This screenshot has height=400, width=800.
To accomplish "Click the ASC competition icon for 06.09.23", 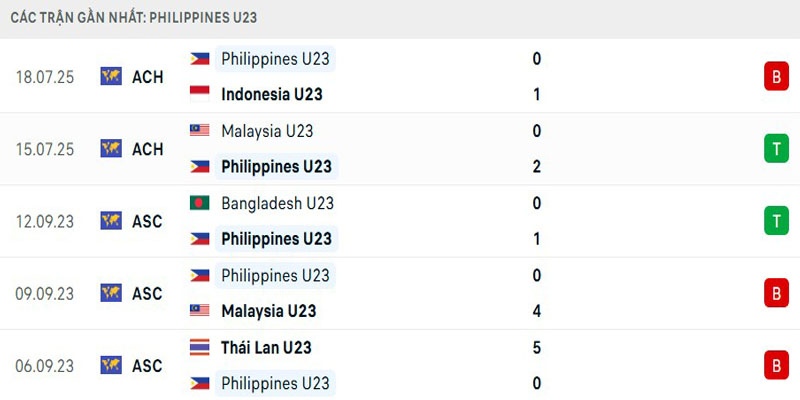I will (111, 366).
